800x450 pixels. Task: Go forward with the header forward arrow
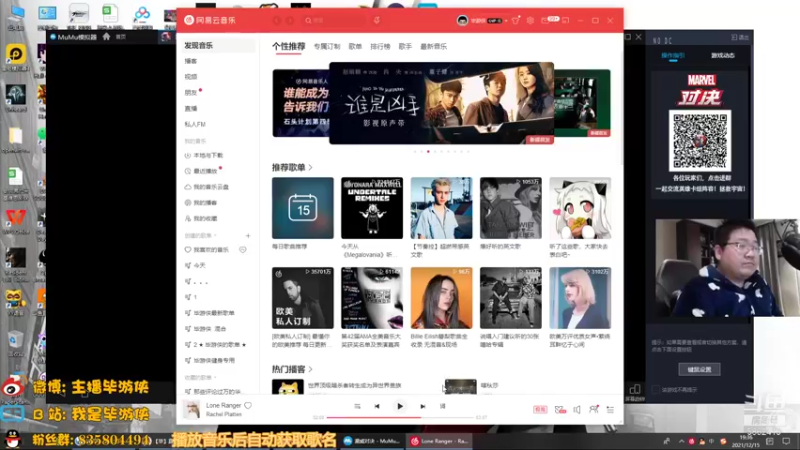(x=290, y=20)
